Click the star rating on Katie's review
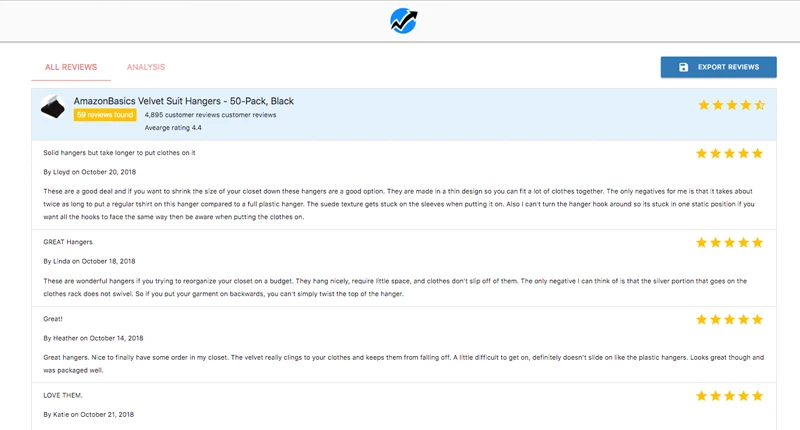Viewport: 800px width, 430px height. click(x=730, y=396)
